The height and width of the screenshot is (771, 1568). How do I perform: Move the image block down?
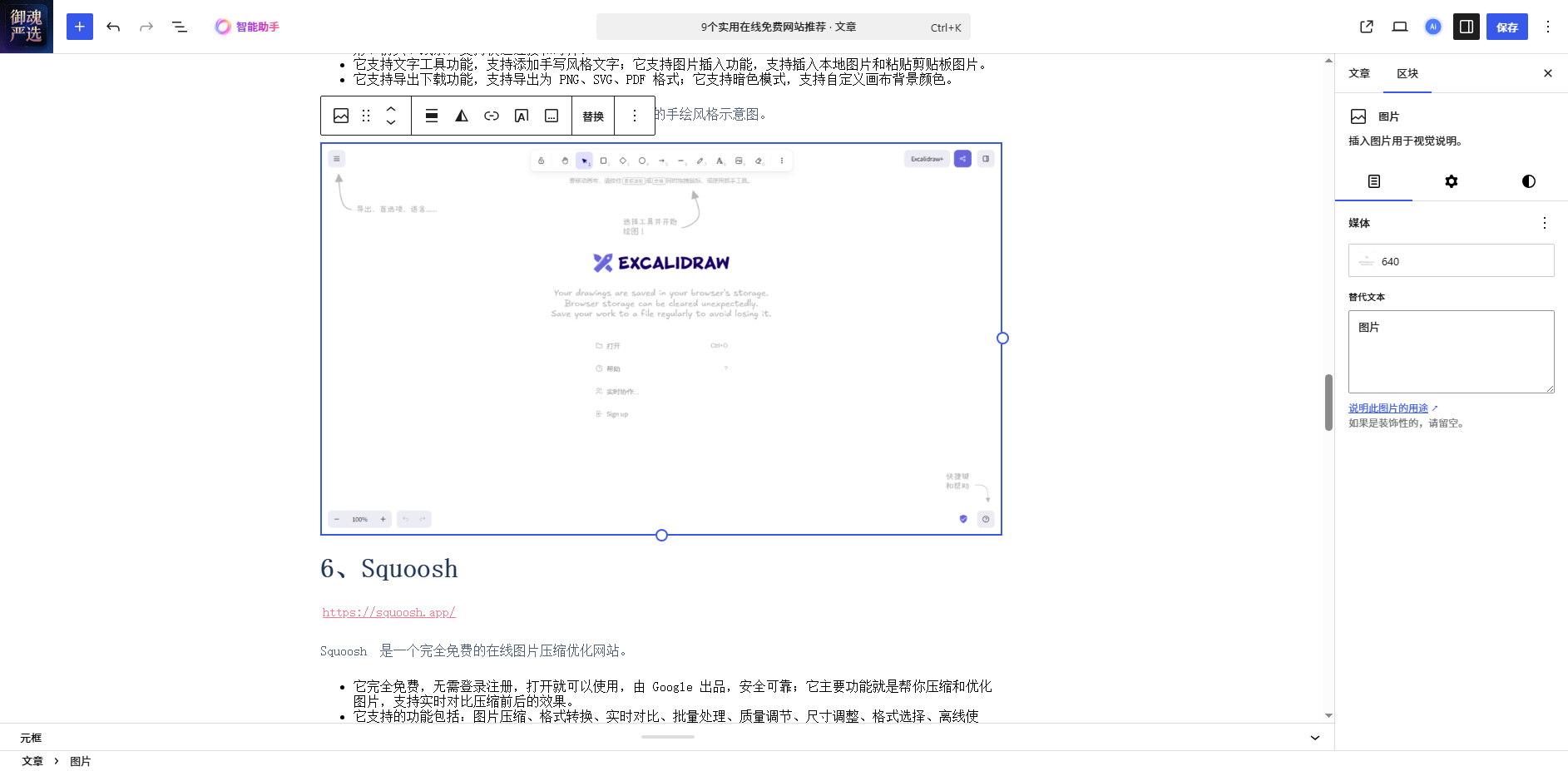pyautogui.click(x=391, y=123)
